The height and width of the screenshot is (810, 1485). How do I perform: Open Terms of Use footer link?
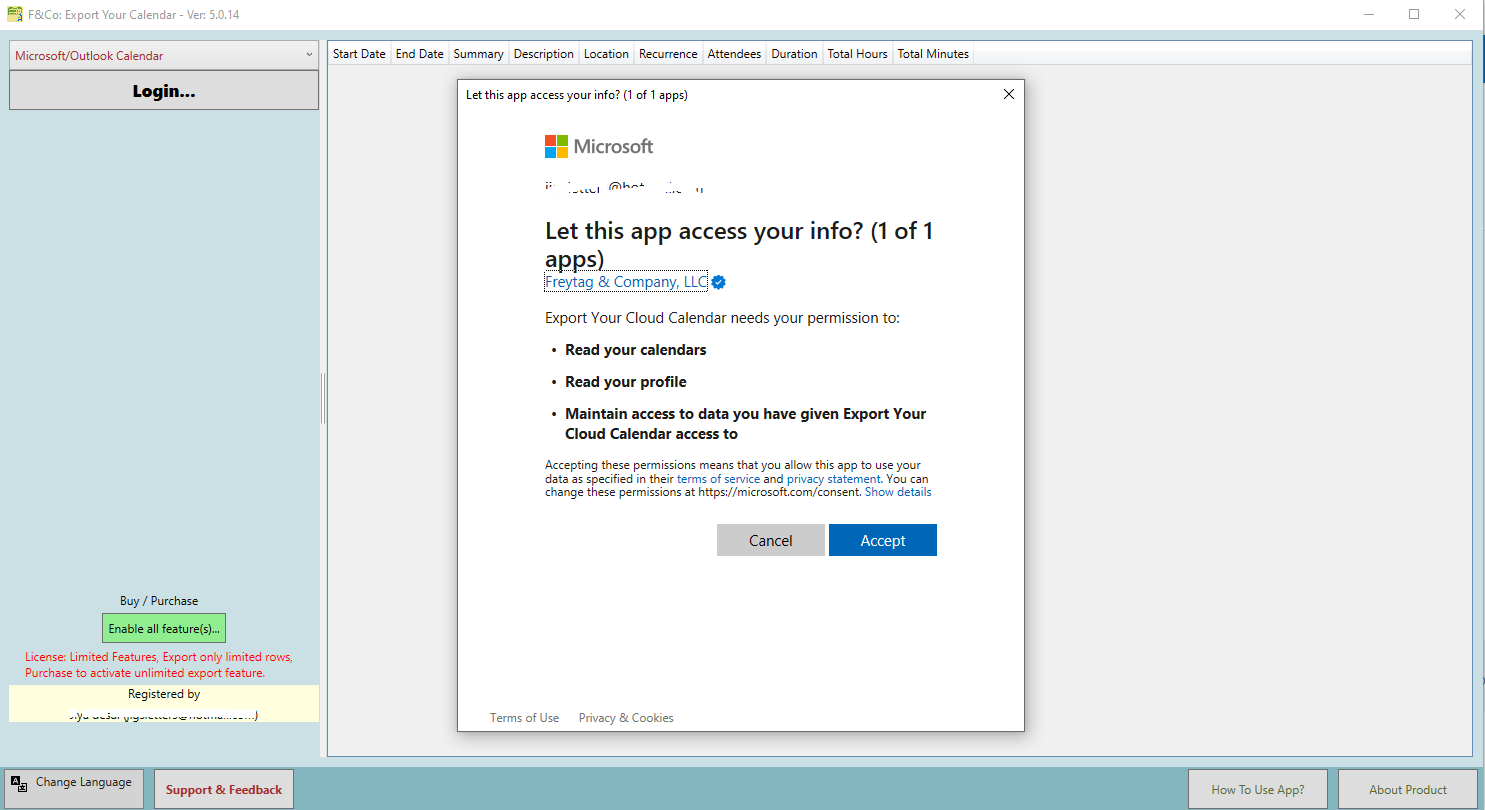pos(525,718)
